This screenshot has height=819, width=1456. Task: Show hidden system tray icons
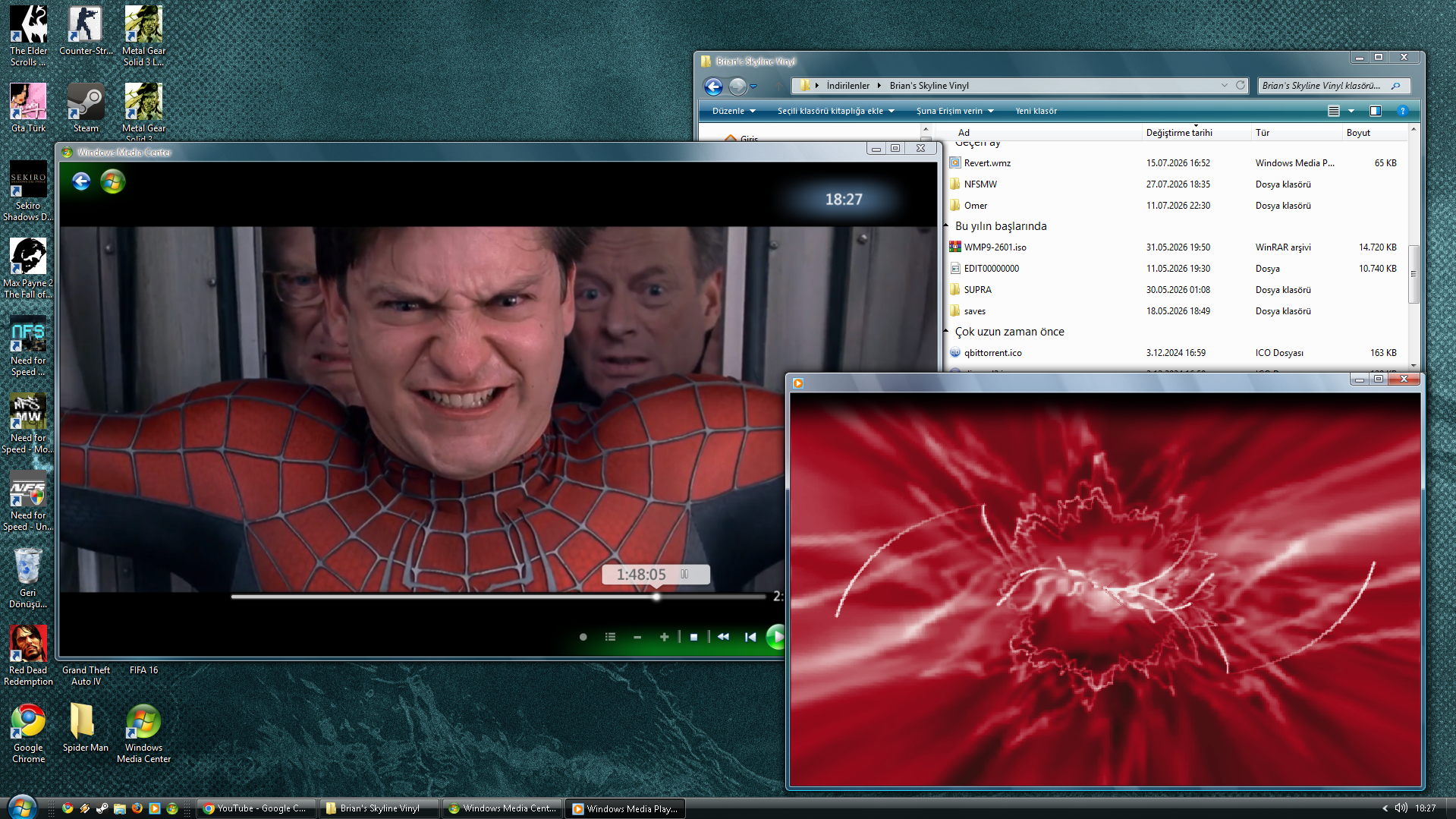click(1385, 808)
